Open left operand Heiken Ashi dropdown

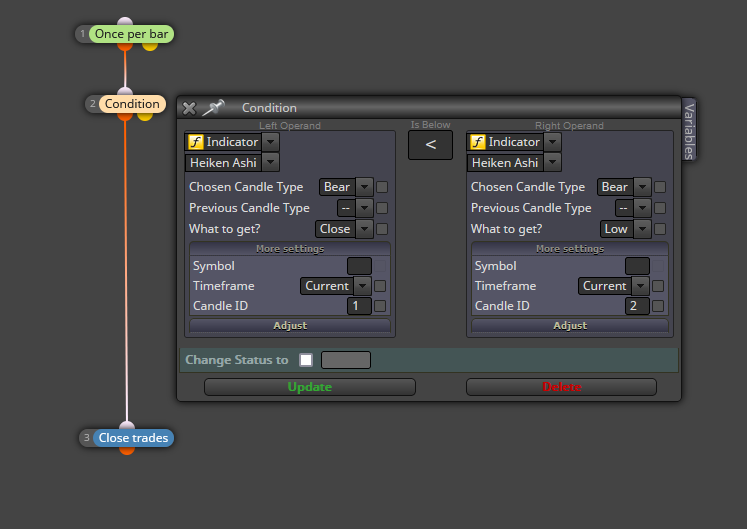[270, 163]
